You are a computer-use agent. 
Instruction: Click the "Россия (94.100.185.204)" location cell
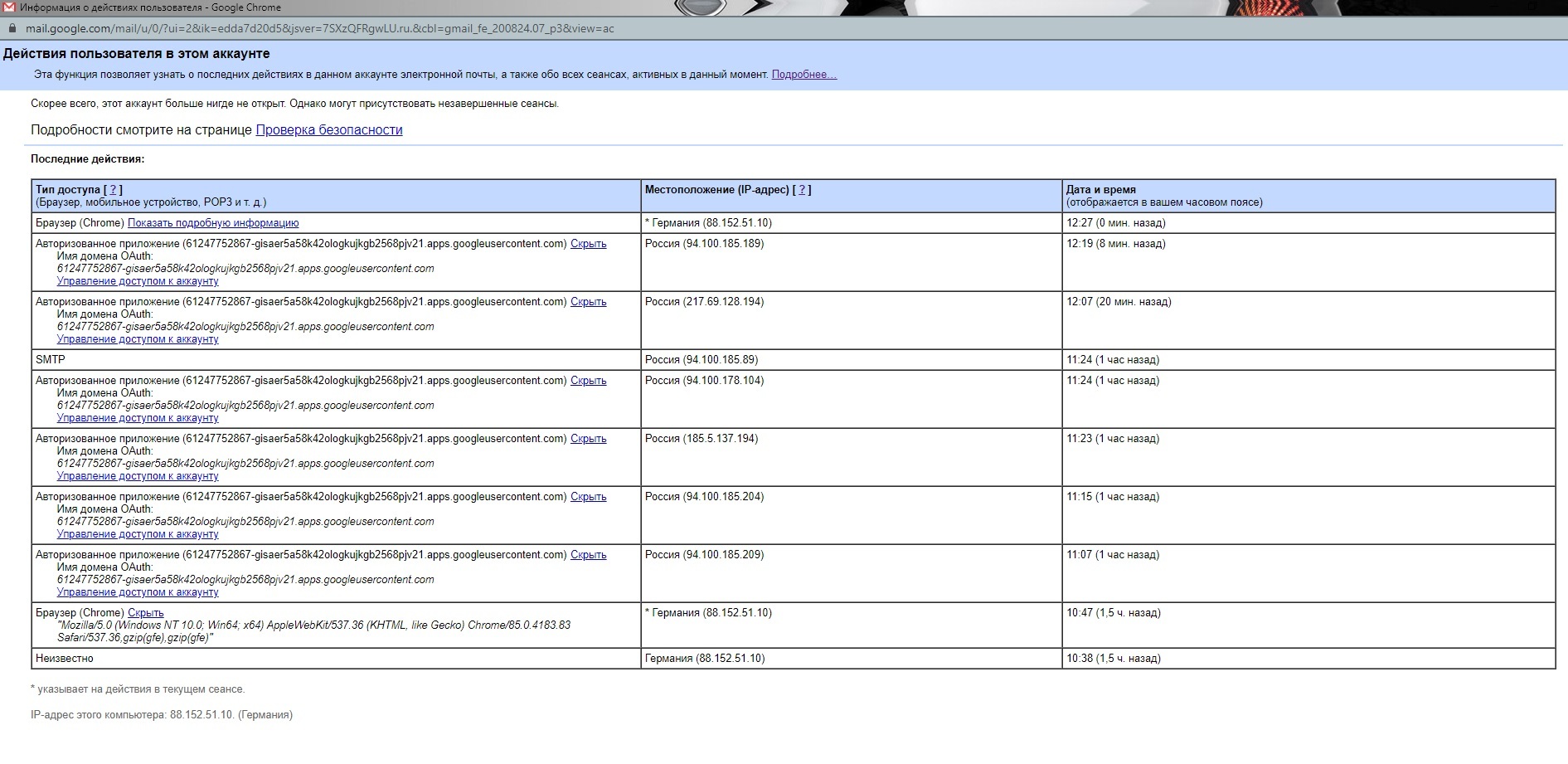click(852, 515)
